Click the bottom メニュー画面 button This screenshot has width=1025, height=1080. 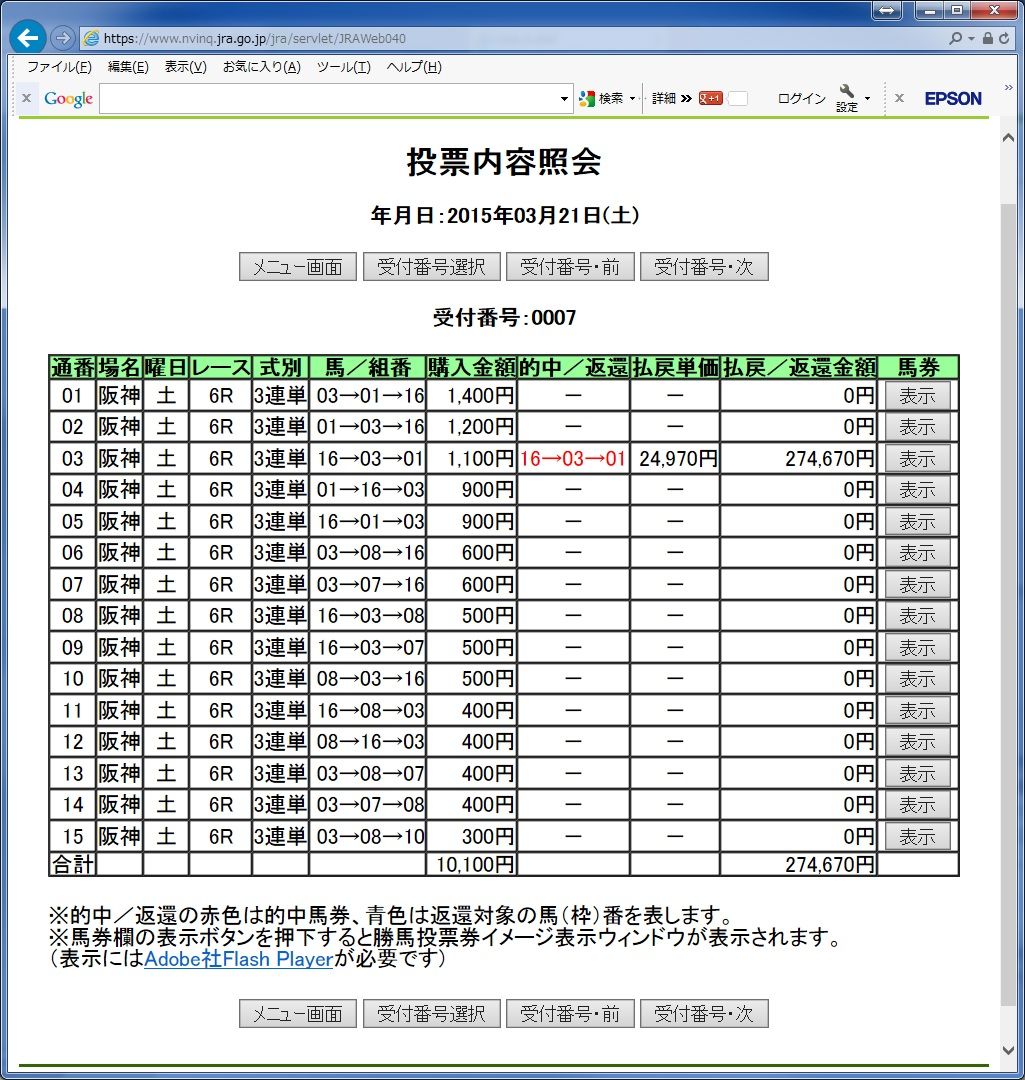tap(298, 1014)
